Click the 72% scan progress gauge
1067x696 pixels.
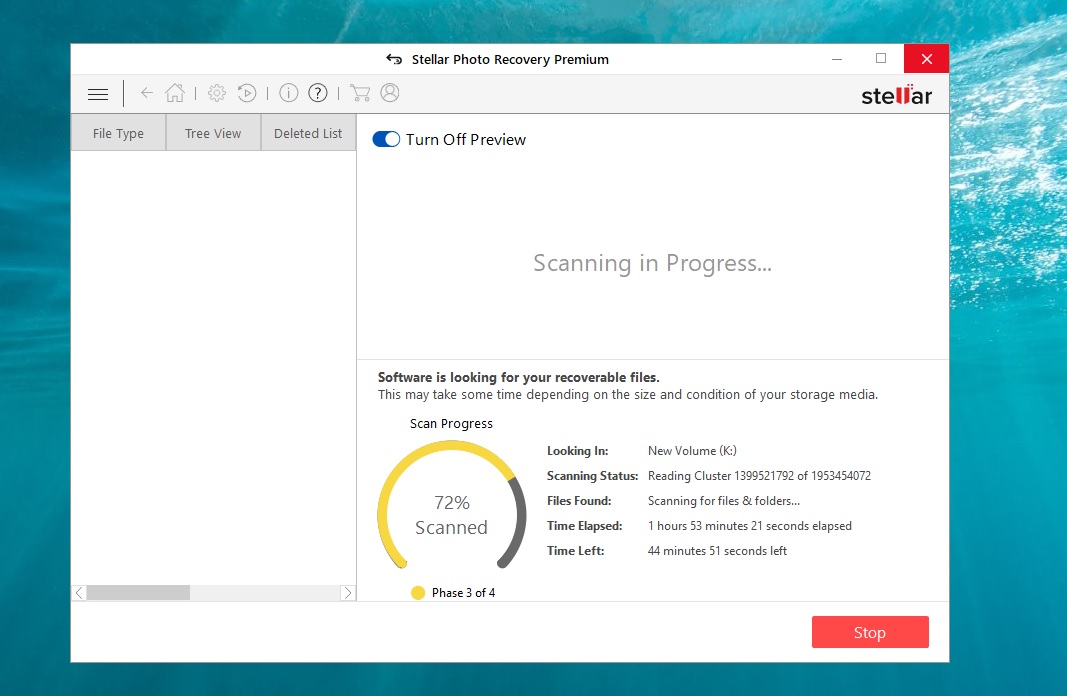[452, 504]
